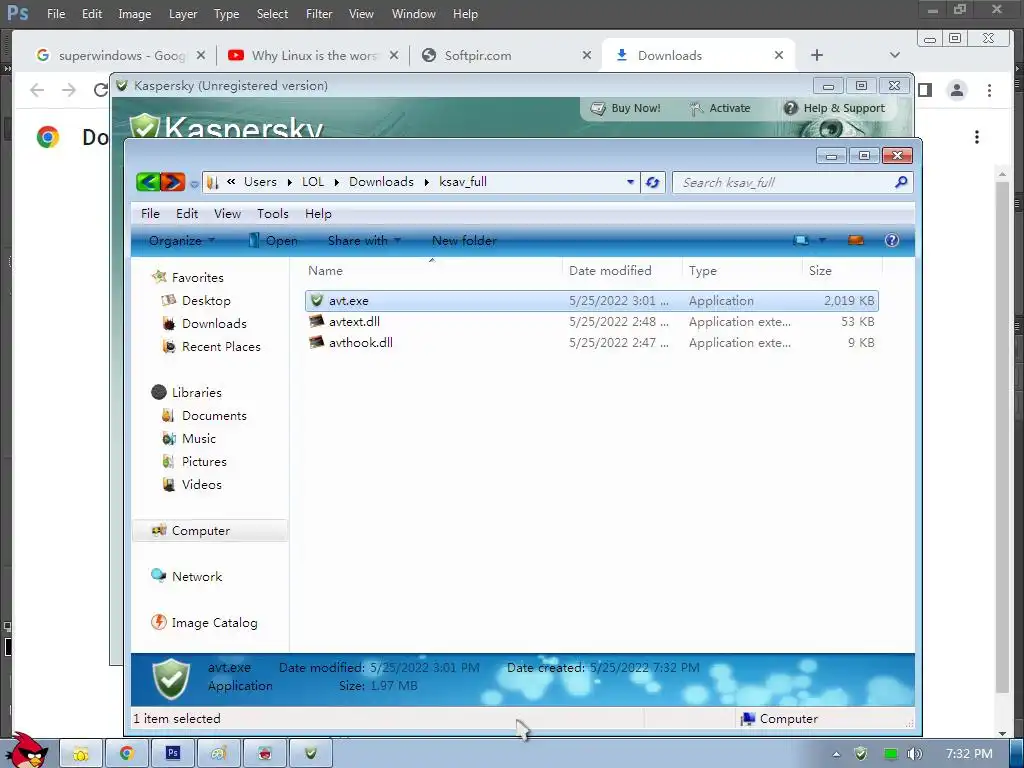The width and height of the screenshot is (1024, 768).
Task: Open Photoshop from the taskbar
Action: coord(173,753)
